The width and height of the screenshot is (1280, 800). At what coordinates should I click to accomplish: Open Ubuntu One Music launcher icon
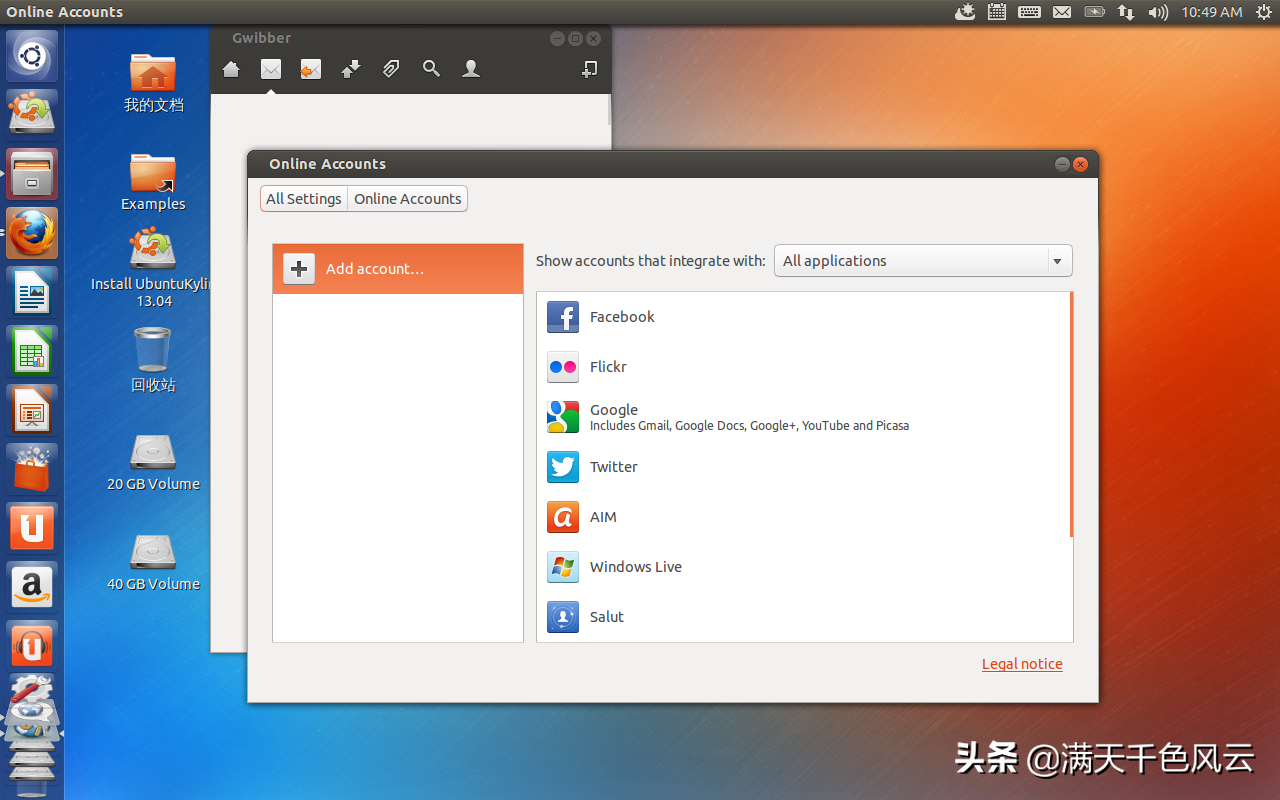[x=32, y=646]
